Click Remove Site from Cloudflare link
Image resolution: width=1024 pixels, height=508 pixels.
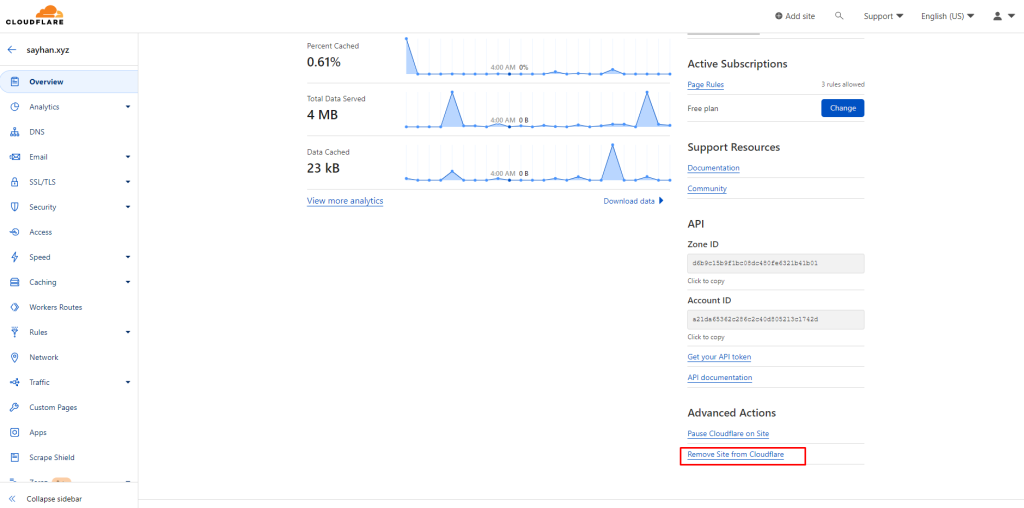tap(735, 455)
